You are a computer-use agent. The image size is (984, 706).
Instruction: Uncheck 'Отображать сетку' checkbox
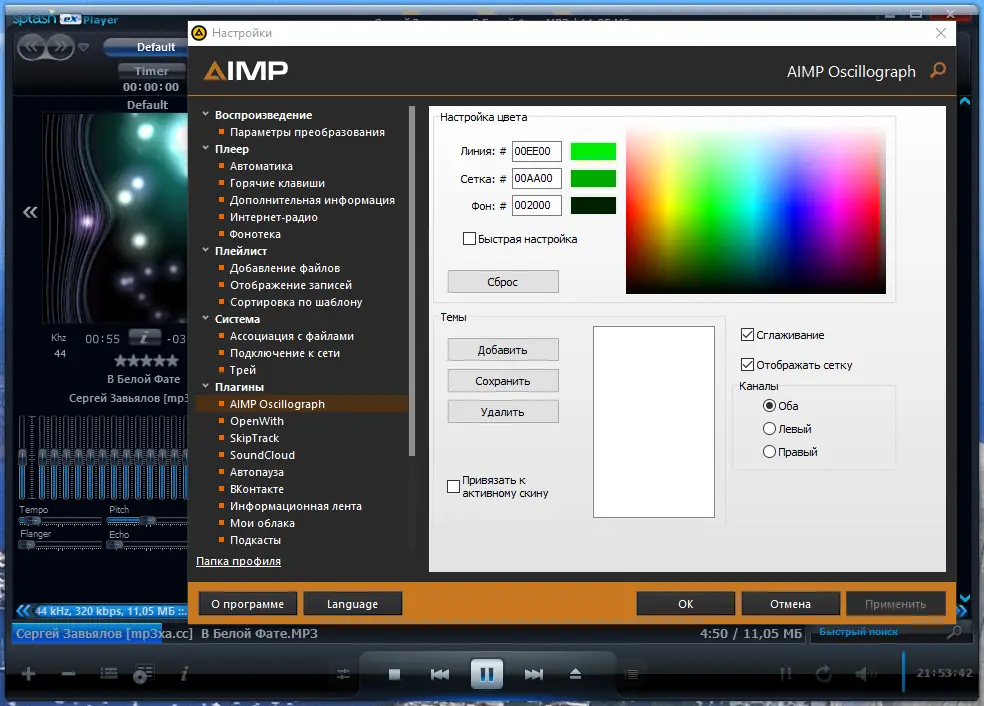(747, 364)
